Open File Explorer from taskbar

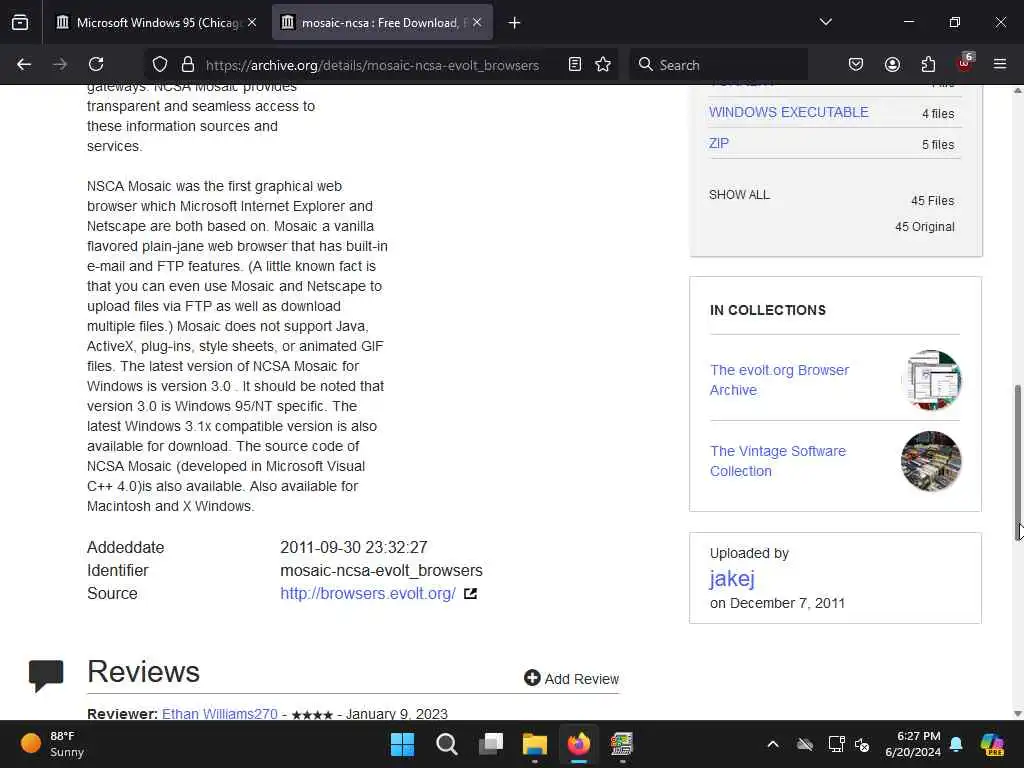[535, 744]
